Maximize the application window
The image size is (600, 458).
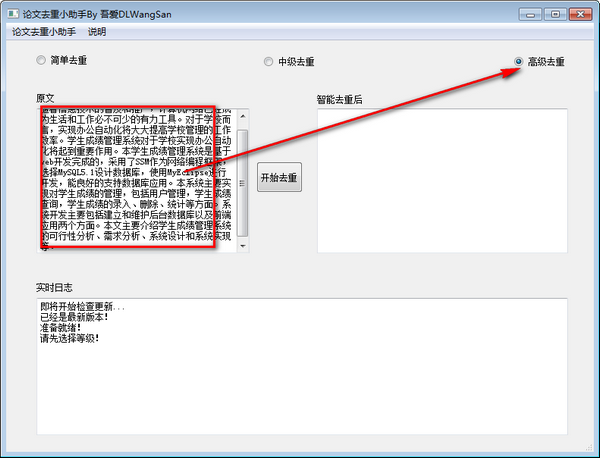pyautogui.click(x=553, y=10)
